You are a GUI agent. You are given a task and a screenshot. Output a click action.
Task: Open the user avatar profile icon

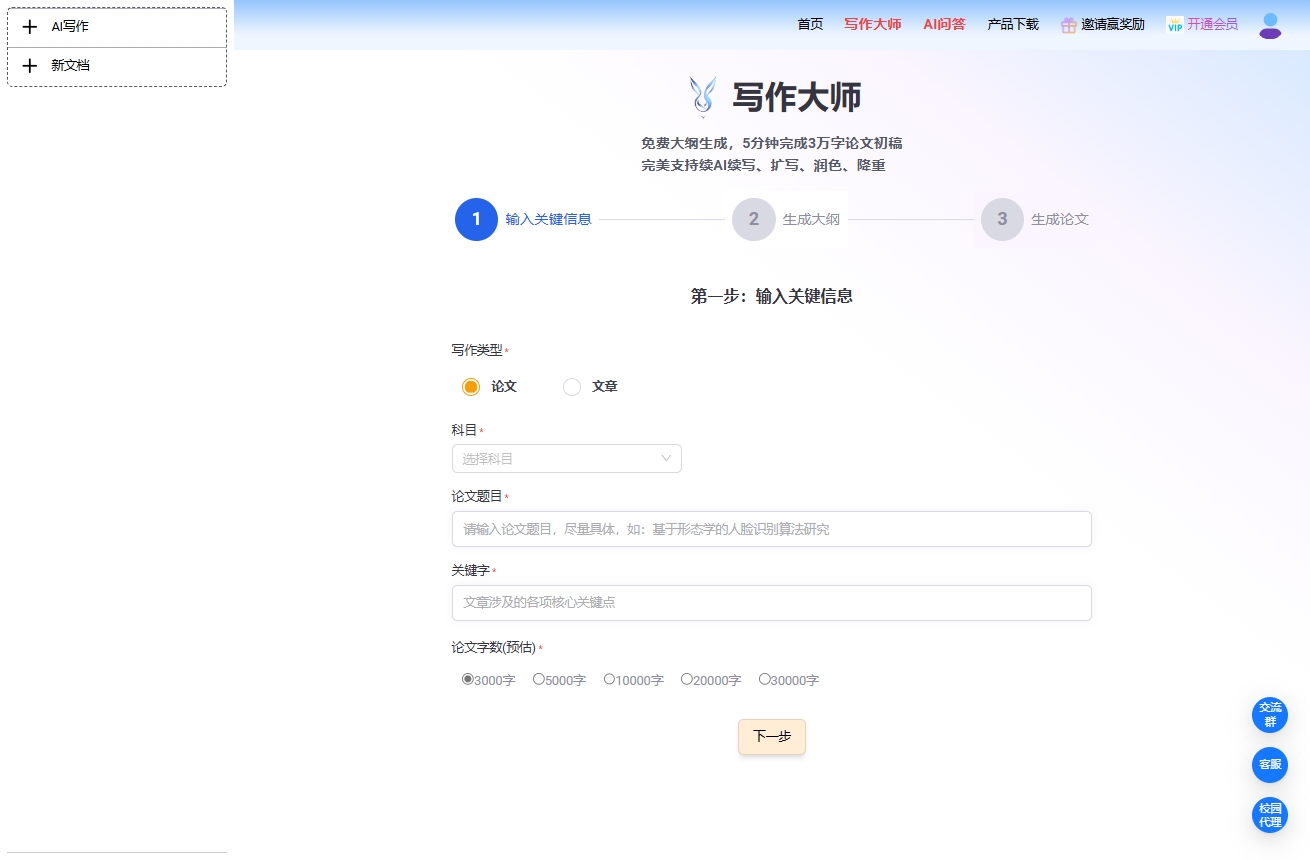pyautogui.click(x=1270, y=26)
